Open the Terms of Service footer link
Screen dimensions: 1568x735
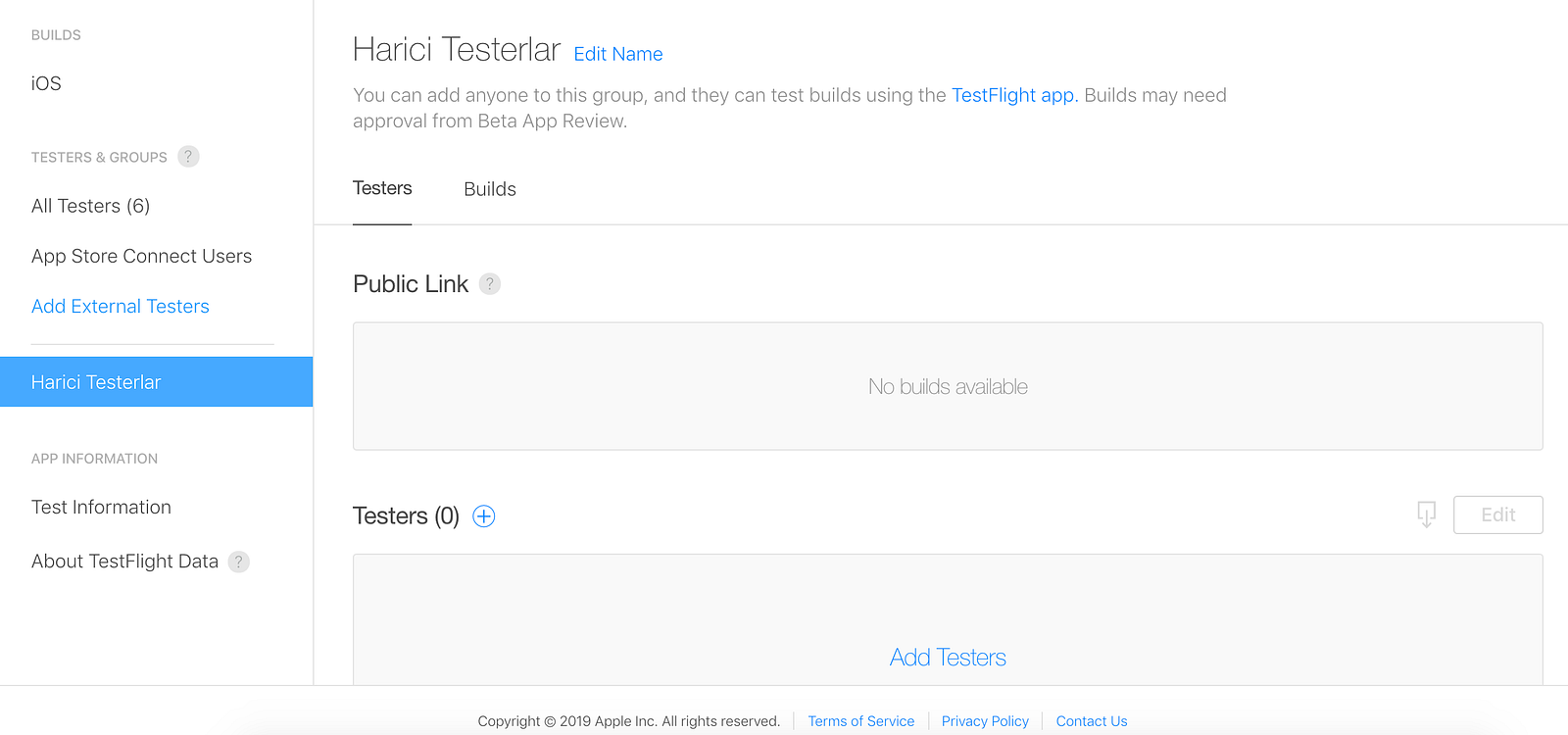(x=860, y=721)
